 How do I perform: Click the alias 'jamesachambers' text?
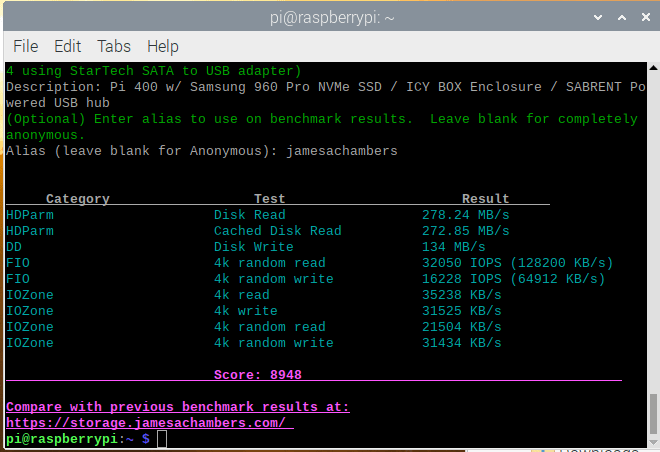pyautogui.click(x=342, y=151)
